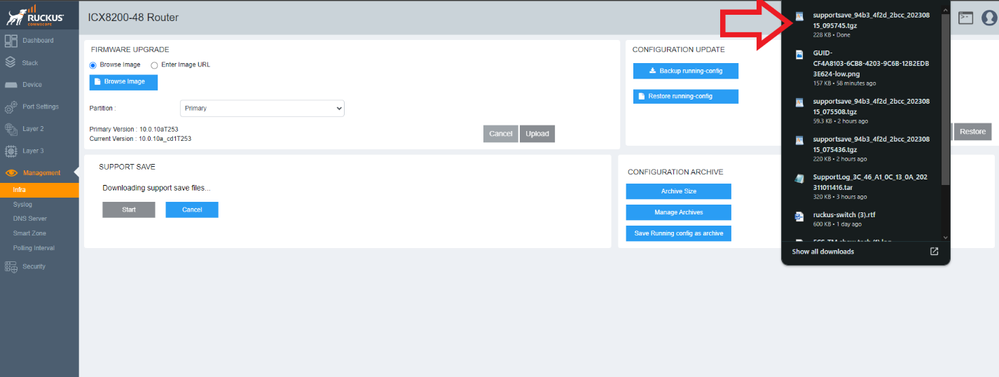Open downloads in new tab icon
The image size is (999, 377).
tap(934, 252)
